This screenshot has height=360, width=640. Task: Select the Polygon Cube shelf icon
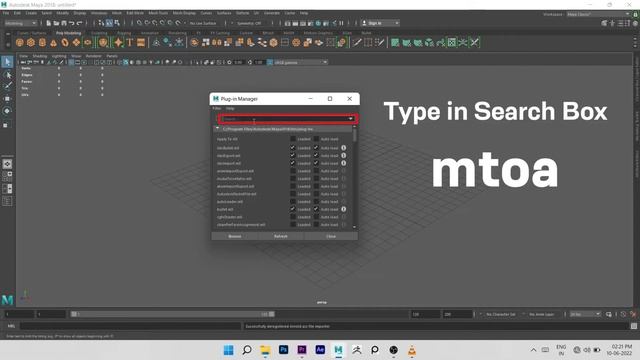coord(31,42)
